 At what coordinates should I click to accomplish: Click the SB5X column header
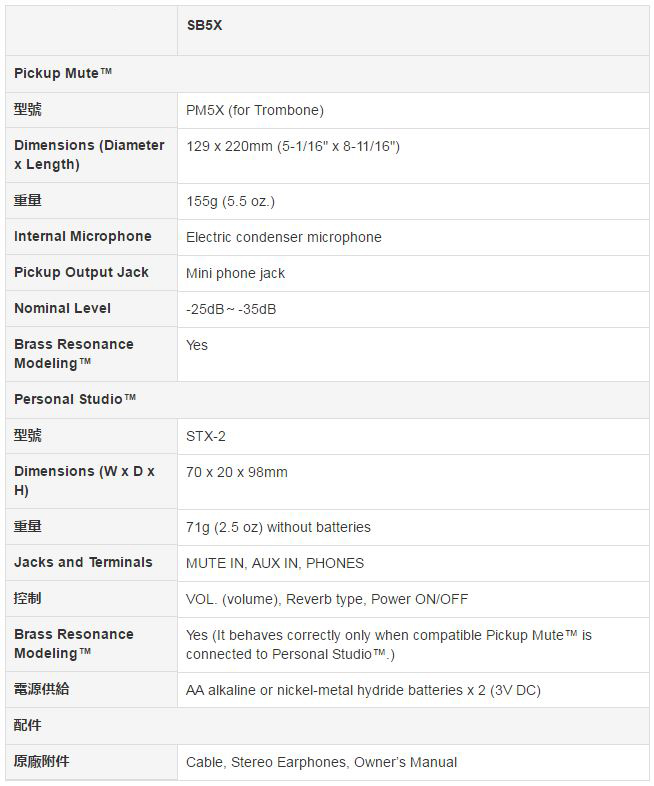tap(204, 26)
